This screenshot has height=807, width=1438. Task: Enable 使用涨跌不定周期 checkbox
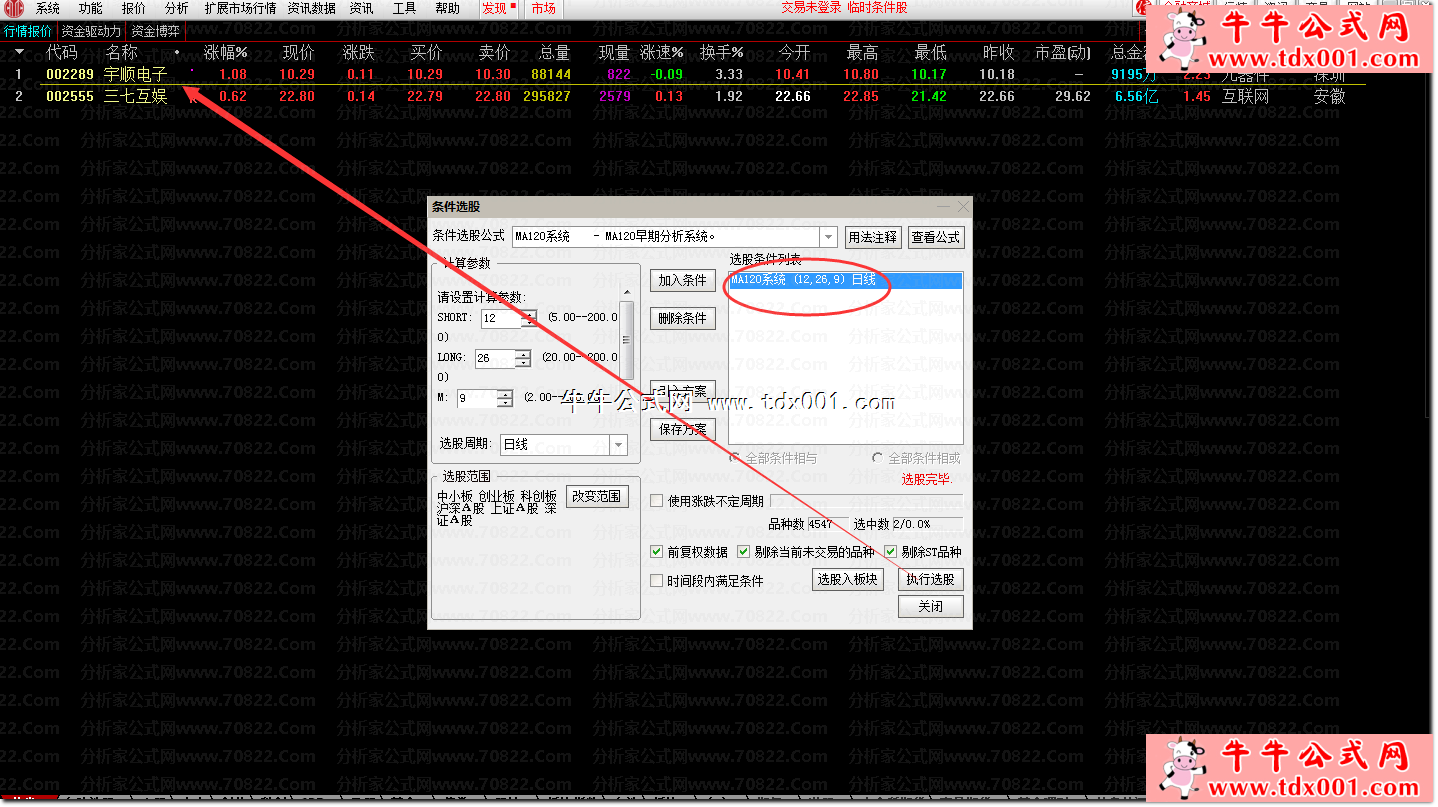click(657, 501)
